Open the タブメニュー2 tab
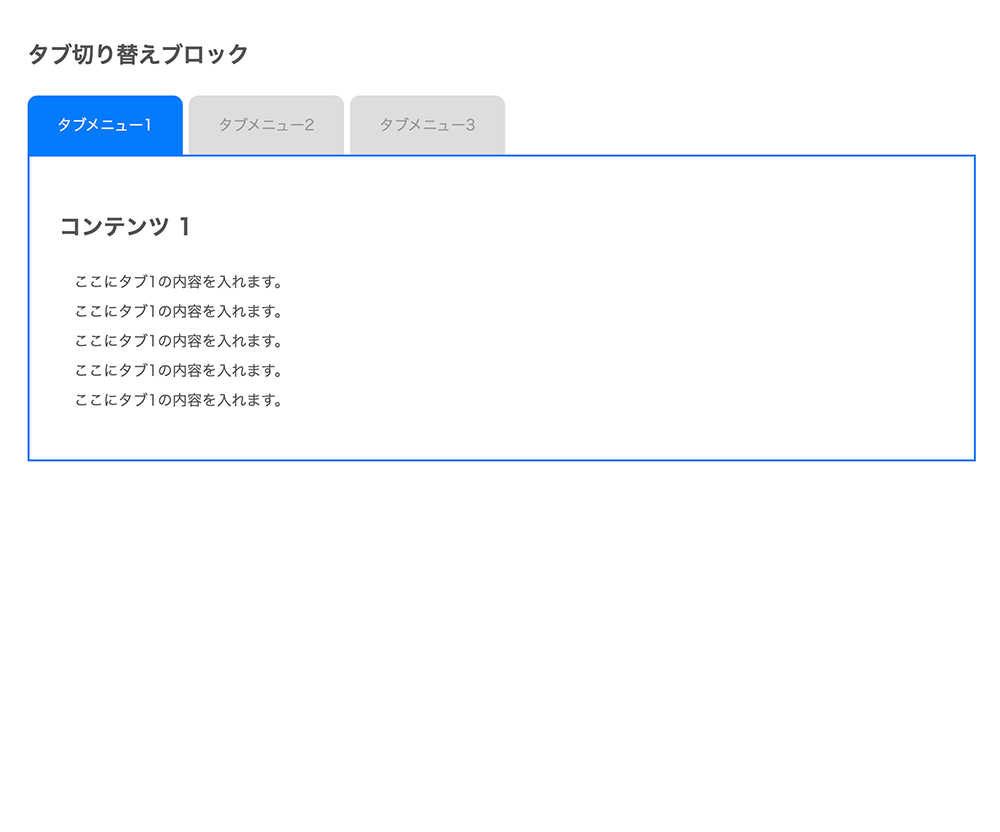This screenshot has height=832, width=1000. (266, 125)
